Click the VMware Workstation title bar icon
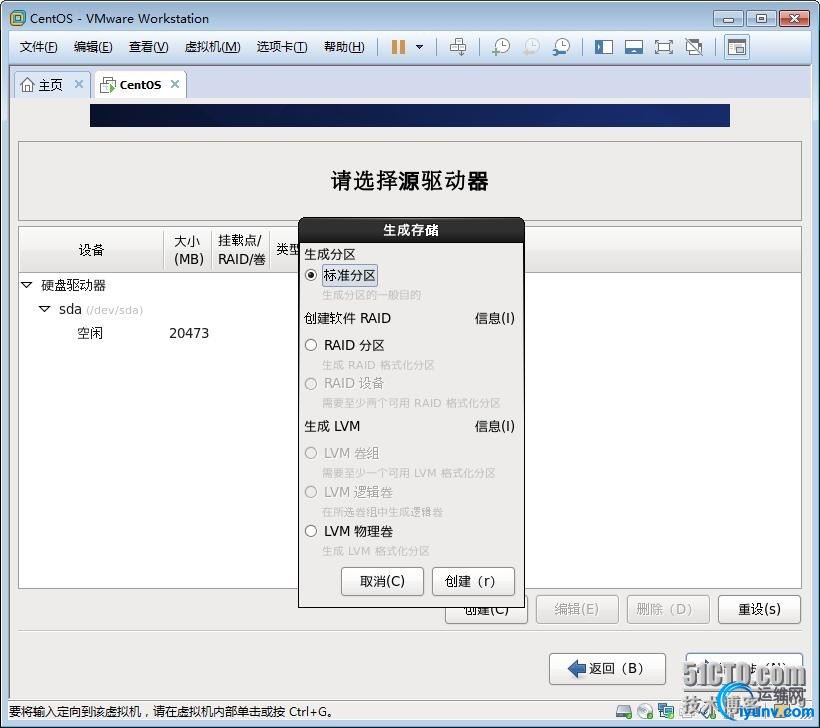The width and height of the screenshot is (820, 728). click(17, 18)
